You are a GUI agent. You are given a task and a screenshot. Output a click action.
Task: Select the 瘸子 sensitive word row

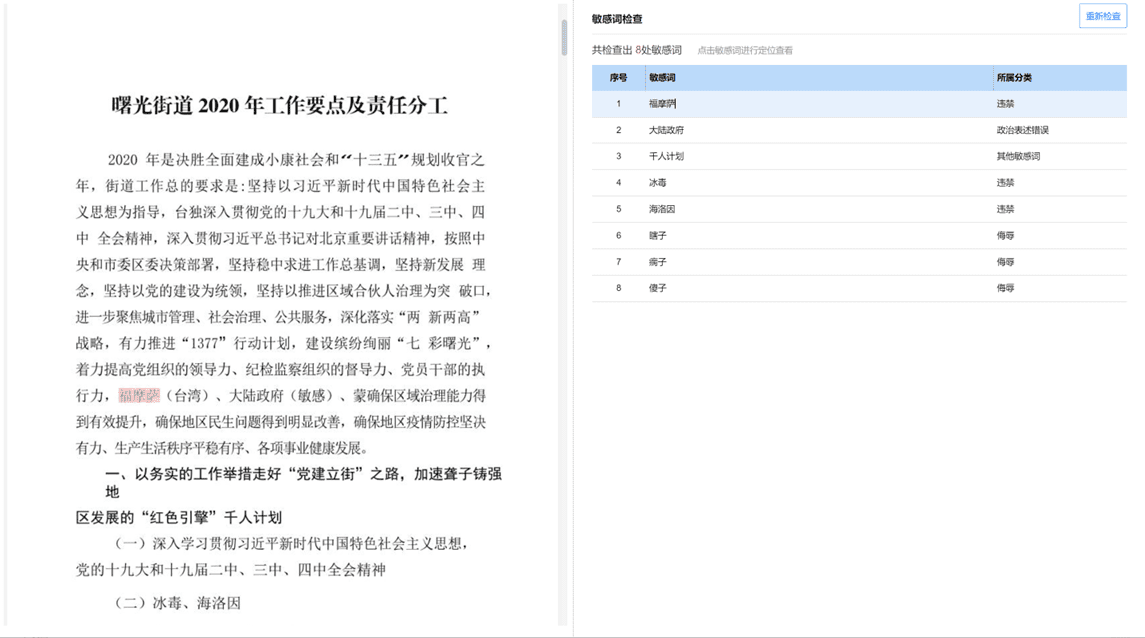[x=859, y=261]
